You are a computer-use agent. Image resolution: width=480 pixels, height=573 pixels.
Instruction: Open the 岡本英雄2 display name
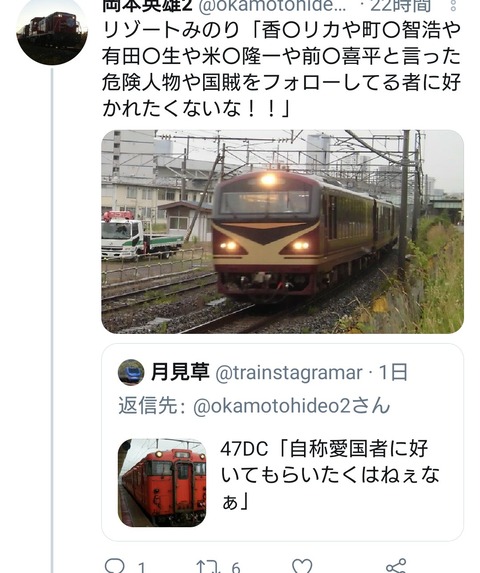click(x=147, y=5)
